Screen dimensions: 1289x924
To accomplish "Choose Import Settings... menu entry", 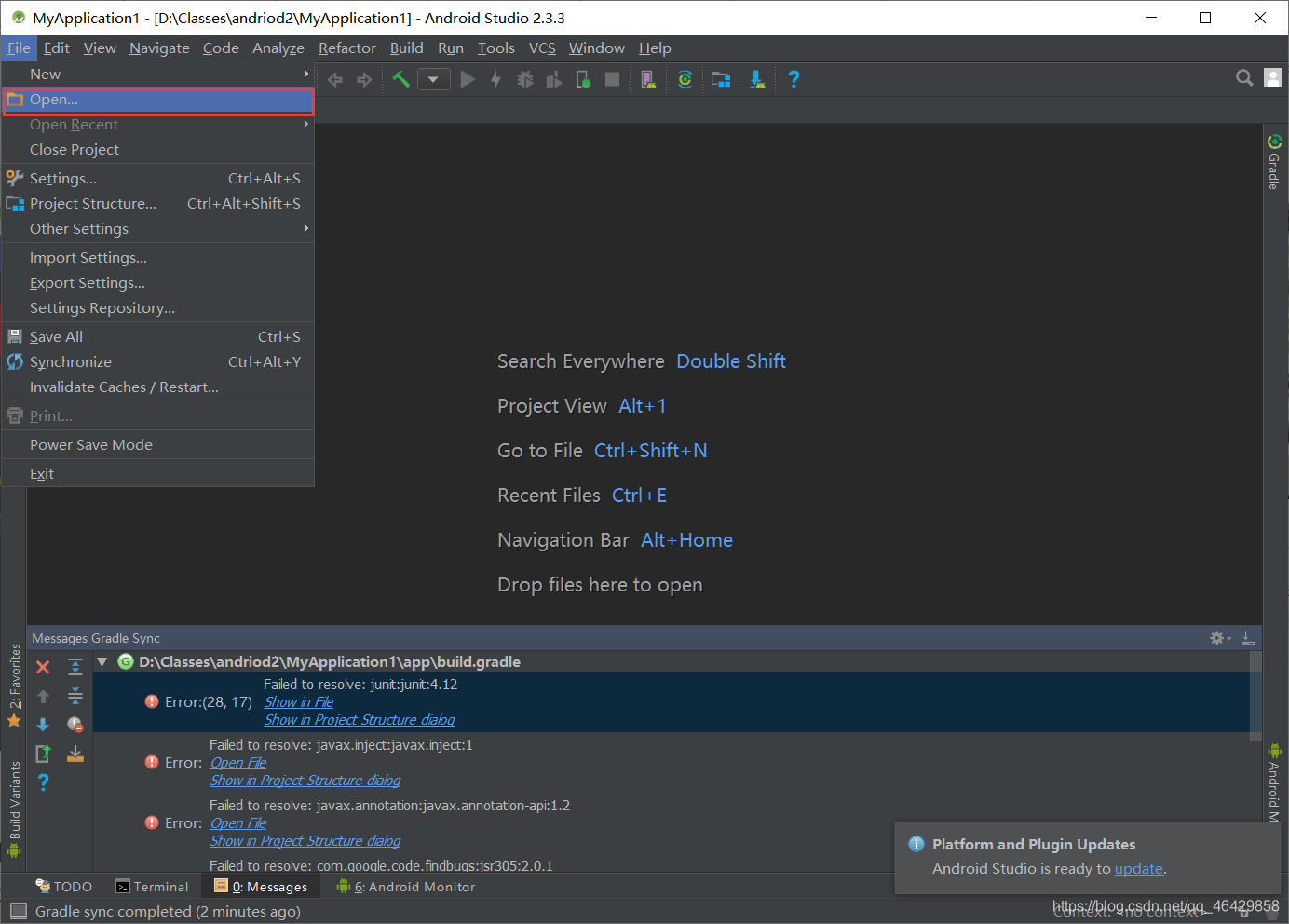I will click(158, 258).
